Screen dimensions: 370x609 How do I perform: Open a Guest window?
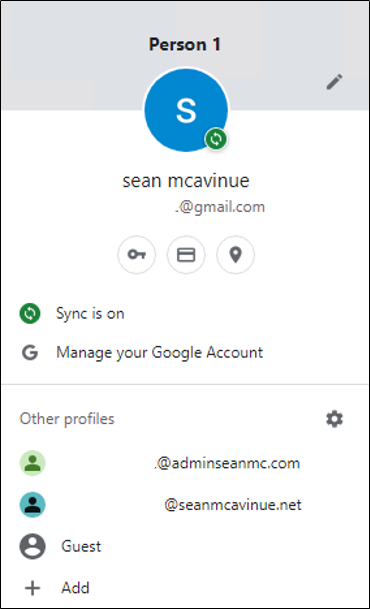[x=185, y=546]
